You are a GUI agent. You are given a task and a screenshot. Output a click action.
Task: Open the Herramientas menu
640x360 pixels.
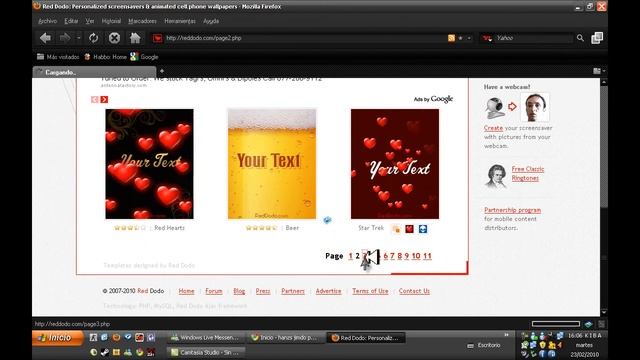[x=180, y=21]
